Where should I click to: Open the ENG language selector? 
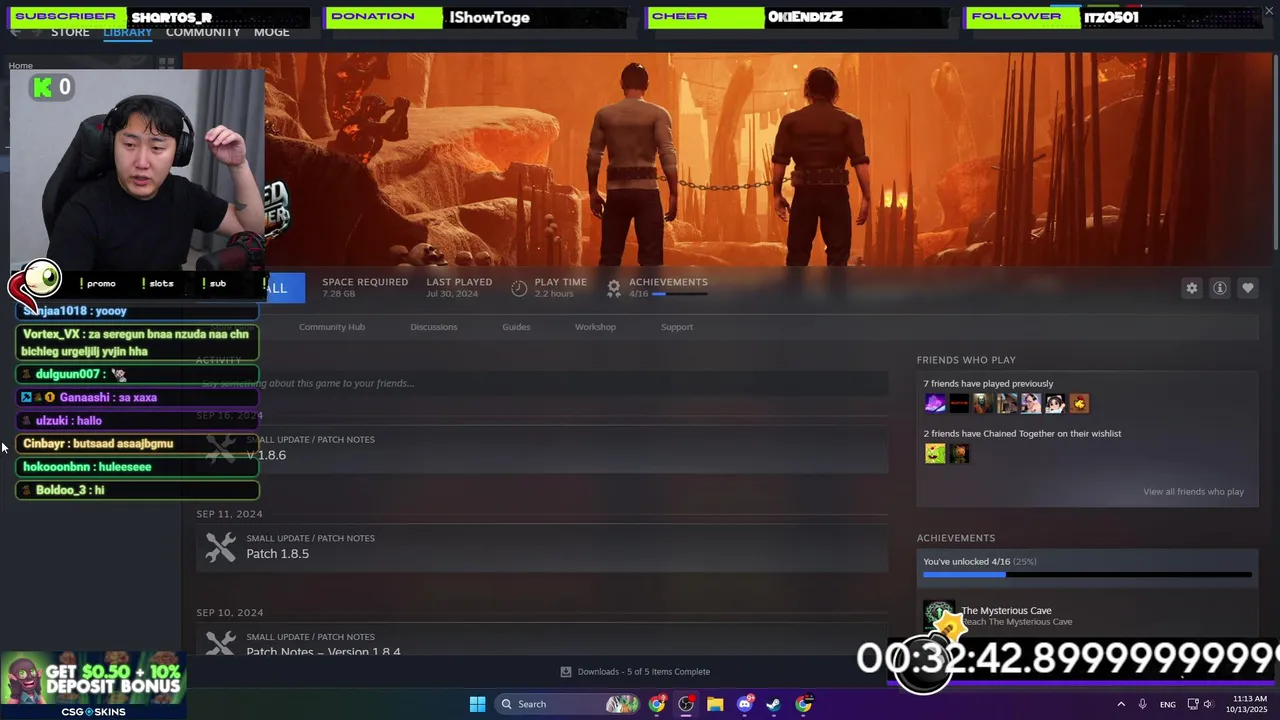1167,704
